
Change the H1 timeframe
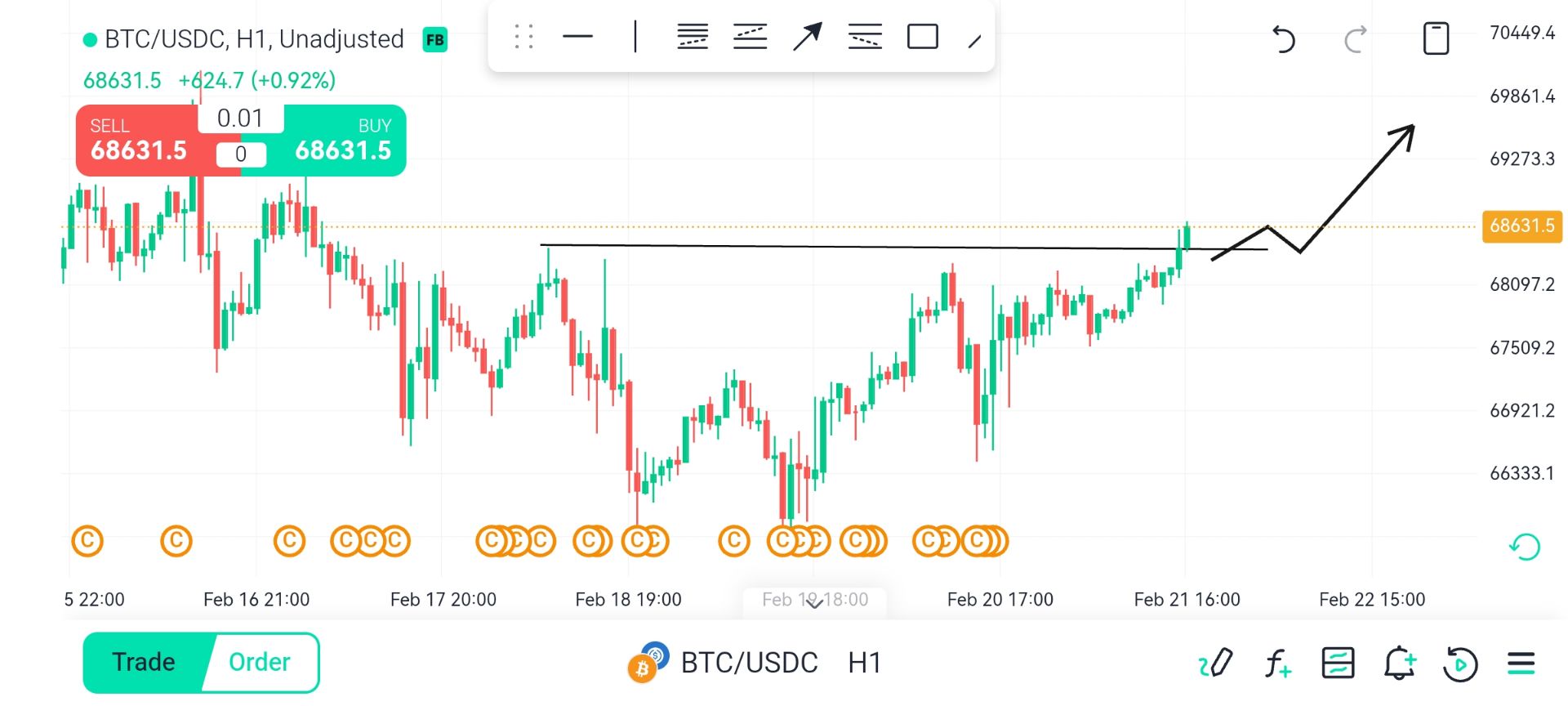865,663
